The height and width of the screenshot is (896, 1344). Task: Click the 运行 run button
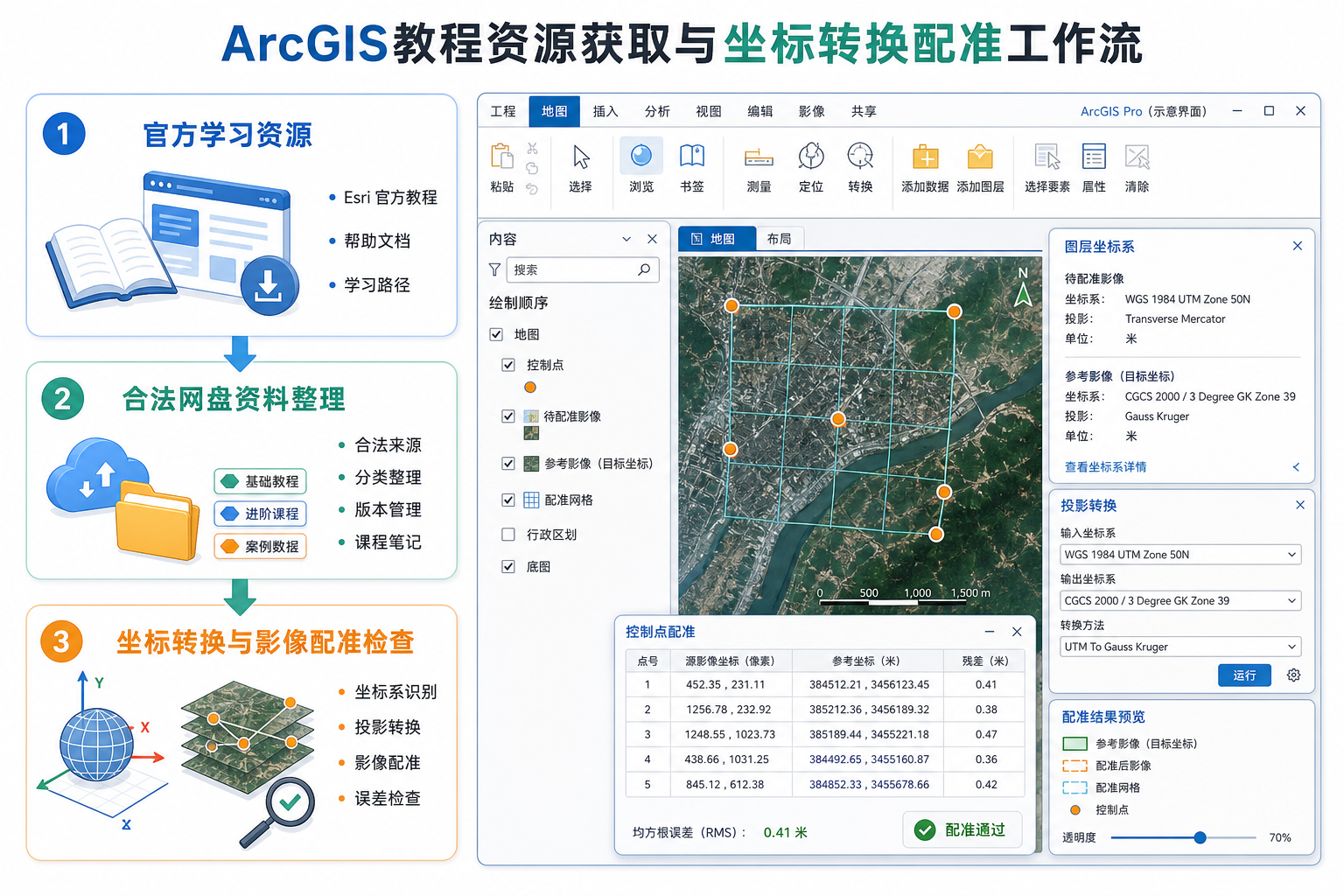click(x=1244, y=675)
